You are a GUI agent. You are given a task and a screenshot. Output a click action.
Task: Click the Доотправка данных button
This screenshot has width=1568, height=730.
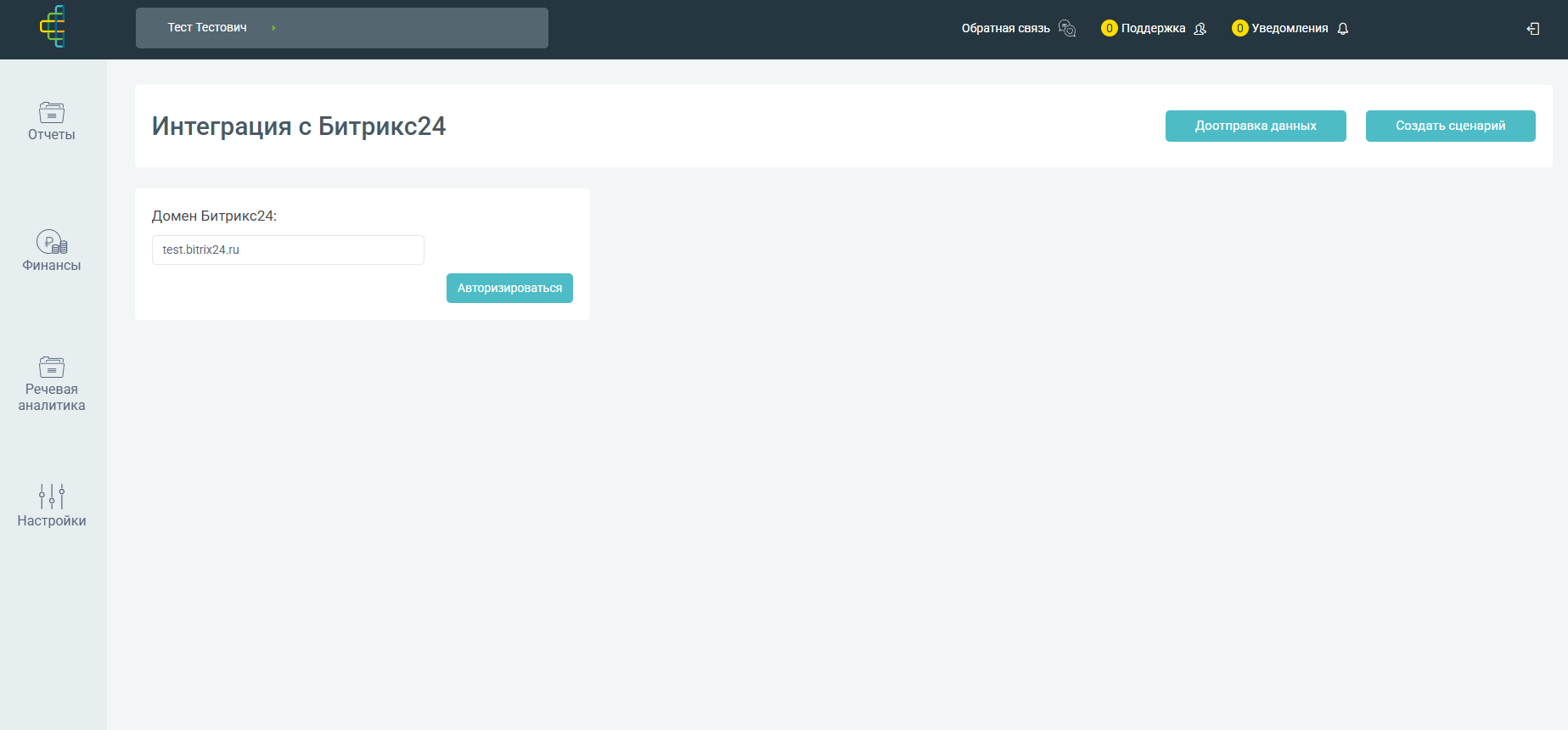pyautogui.click(x=1256, y=126)
